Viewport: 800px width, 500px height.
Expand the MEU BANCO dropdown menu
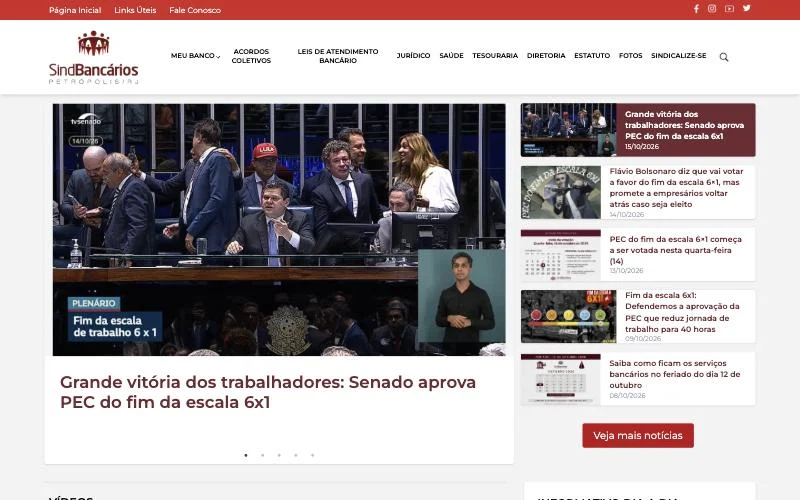click(195, 56)
